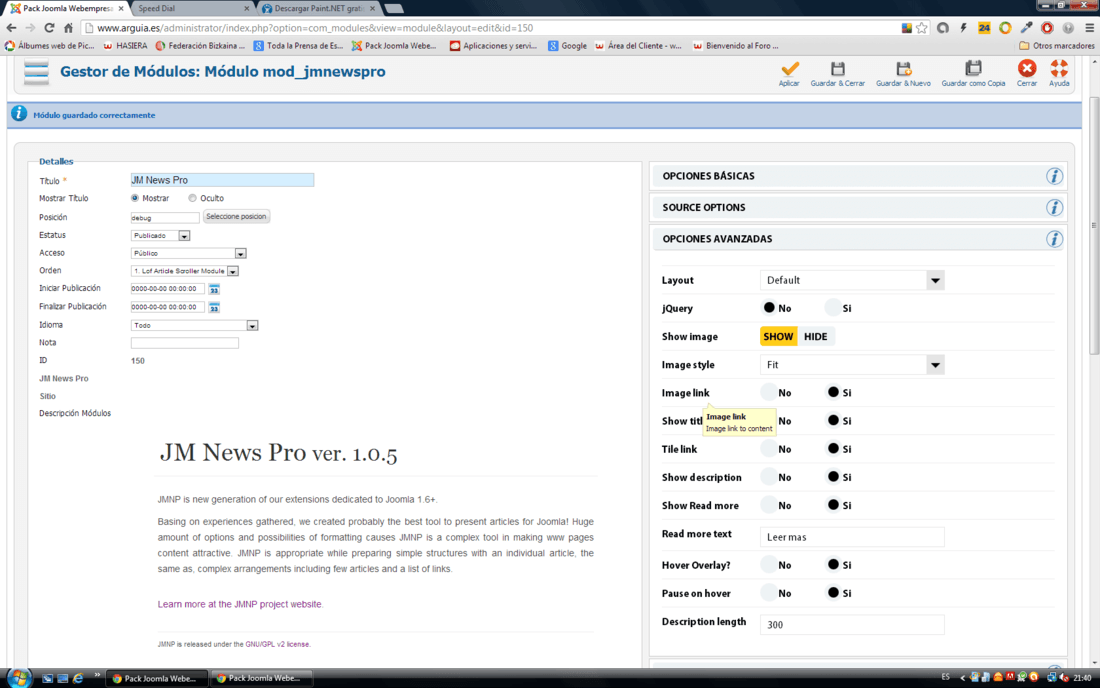This screenshot has height=688, width=1100.
Task: Click the browser home icon
Action: pos(68,28)
